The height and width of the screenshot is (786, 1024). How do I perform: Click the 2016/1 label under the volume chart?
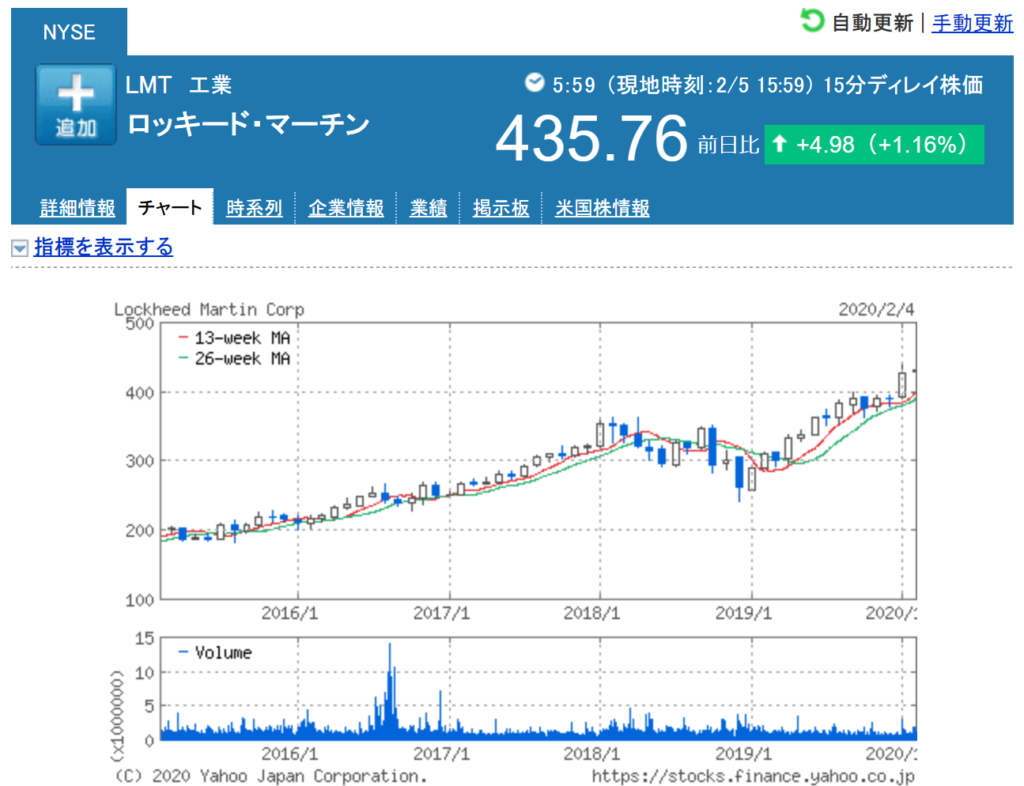[290, 753]
